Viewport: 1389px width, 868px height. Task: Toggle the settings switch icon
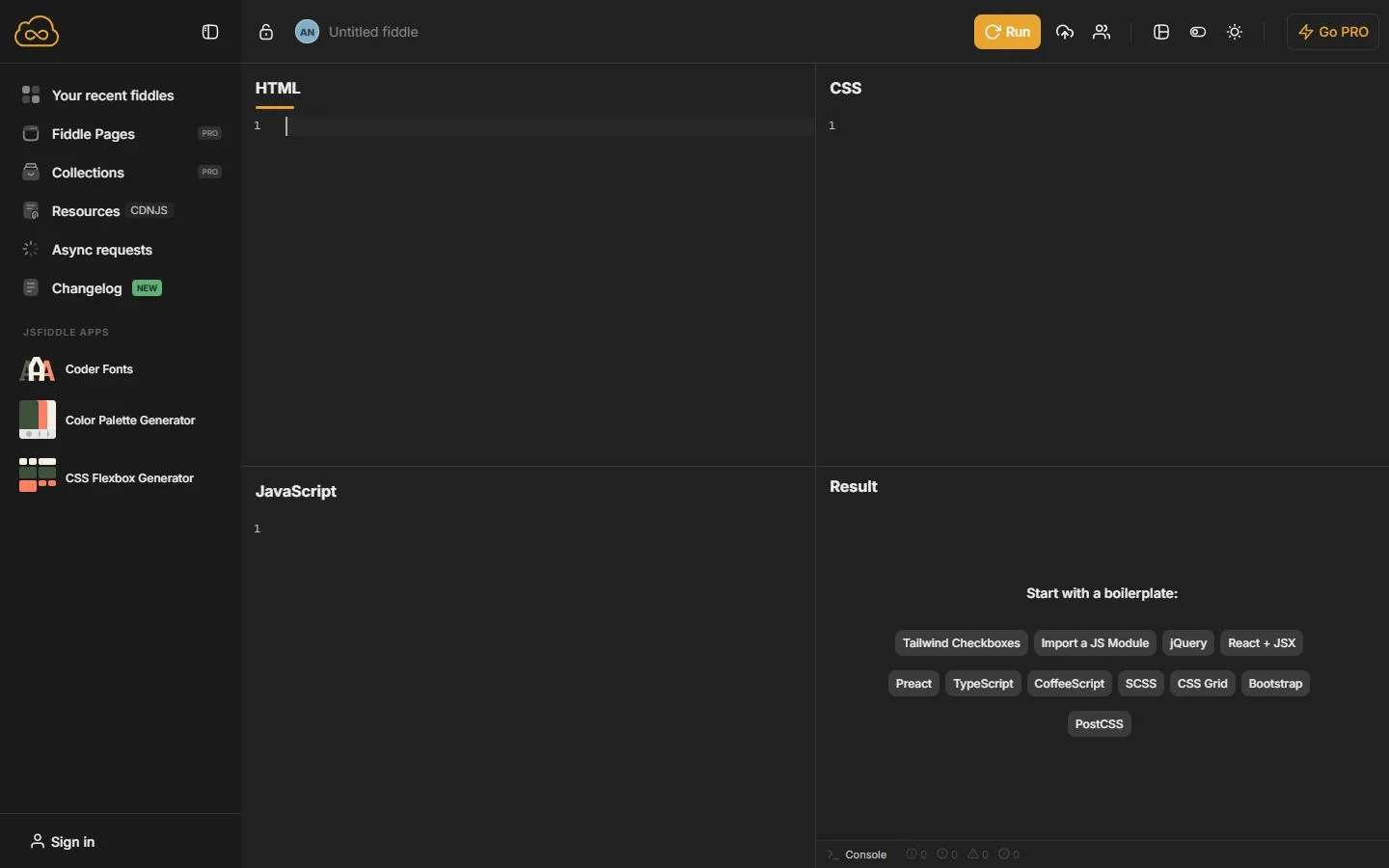[x=1198, y=32]
